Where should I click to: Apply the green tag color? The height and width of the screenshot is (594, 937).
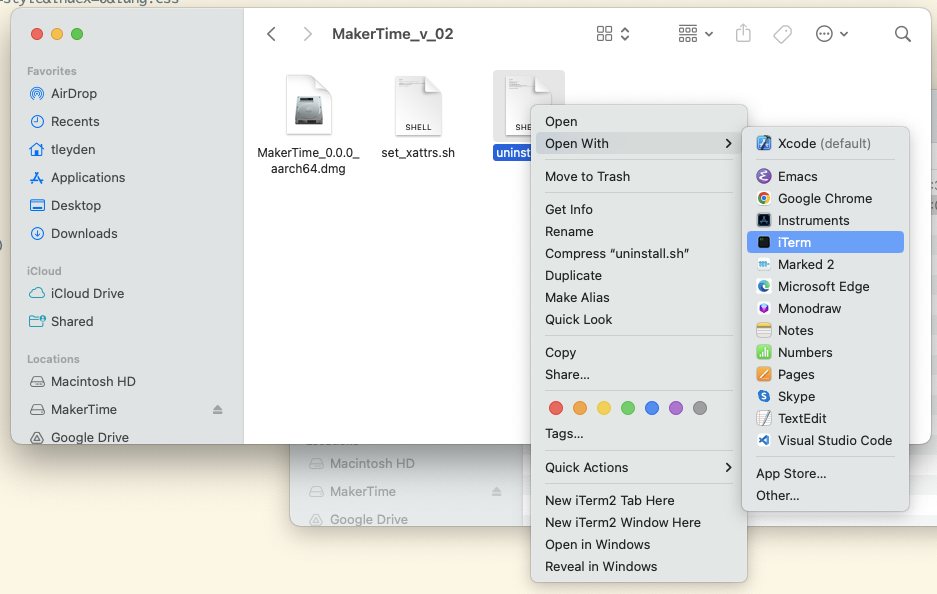[627, 408]
